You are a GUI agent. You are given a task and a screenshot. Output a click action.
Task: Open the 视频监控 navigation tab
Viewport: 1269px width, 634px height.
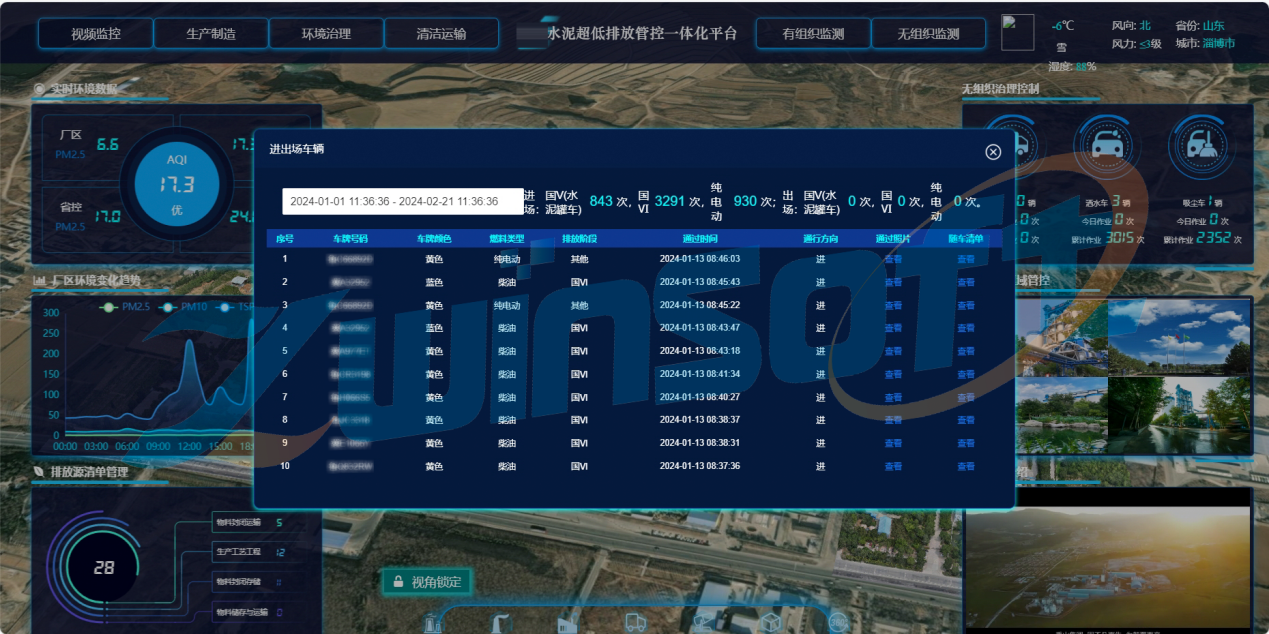pyautogui.click(x=96, y=34)
